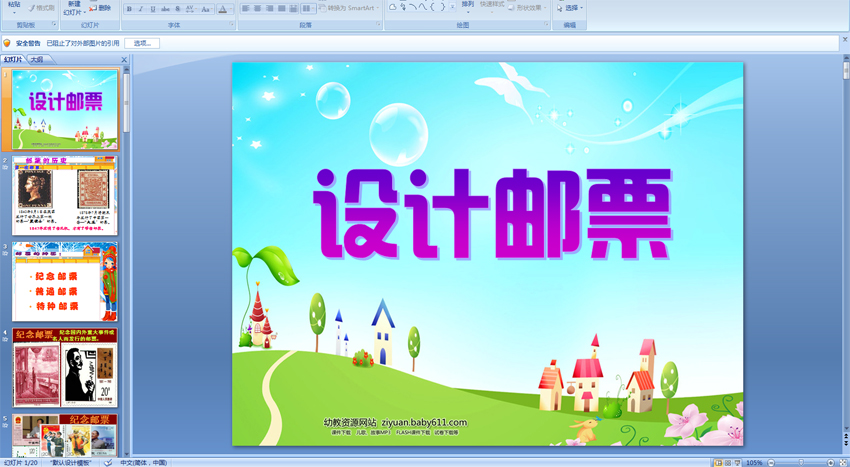Screen dimensions: 850x467
Task: Apply italic formatting to text
Action: [140, 9]
